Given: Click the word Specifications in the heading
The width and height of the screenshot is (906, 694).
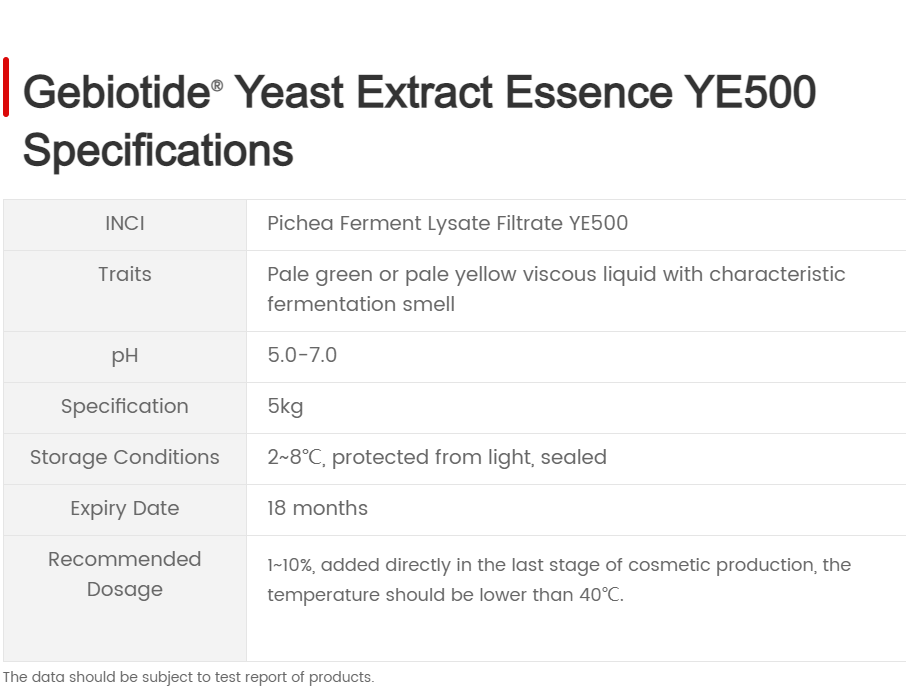Looking at the screenshot, I should click(158, 150).
